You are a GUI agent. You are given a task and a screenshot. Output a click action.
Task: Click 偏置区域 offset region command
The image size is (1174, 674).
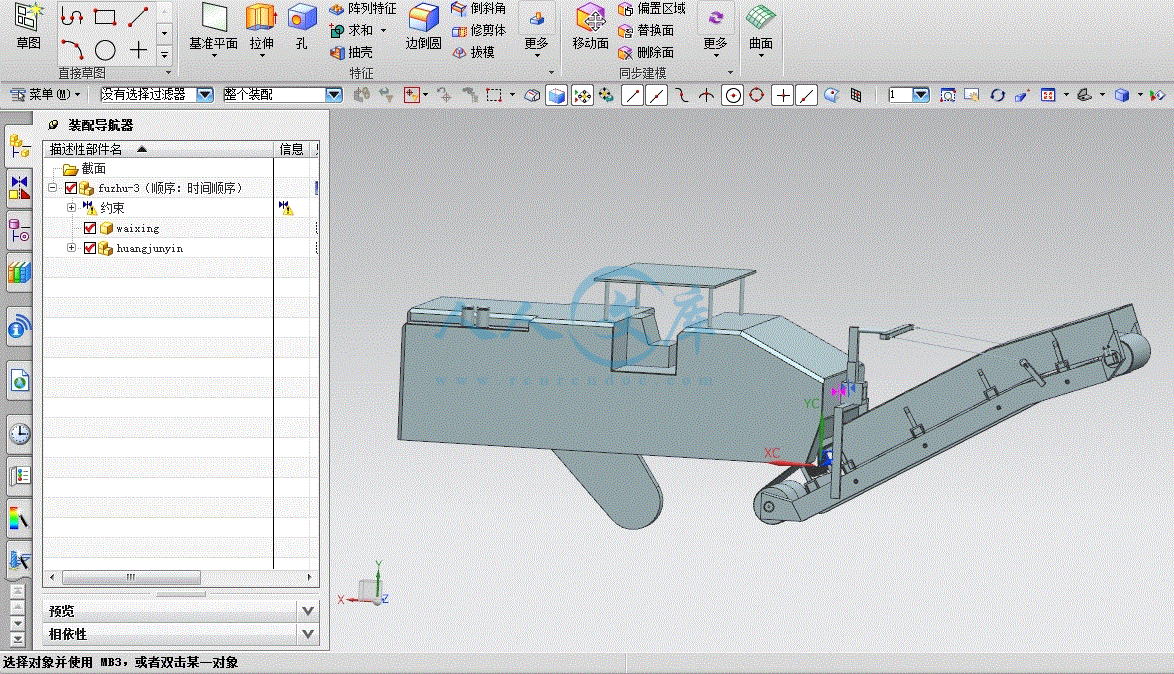tap(651, 9)
